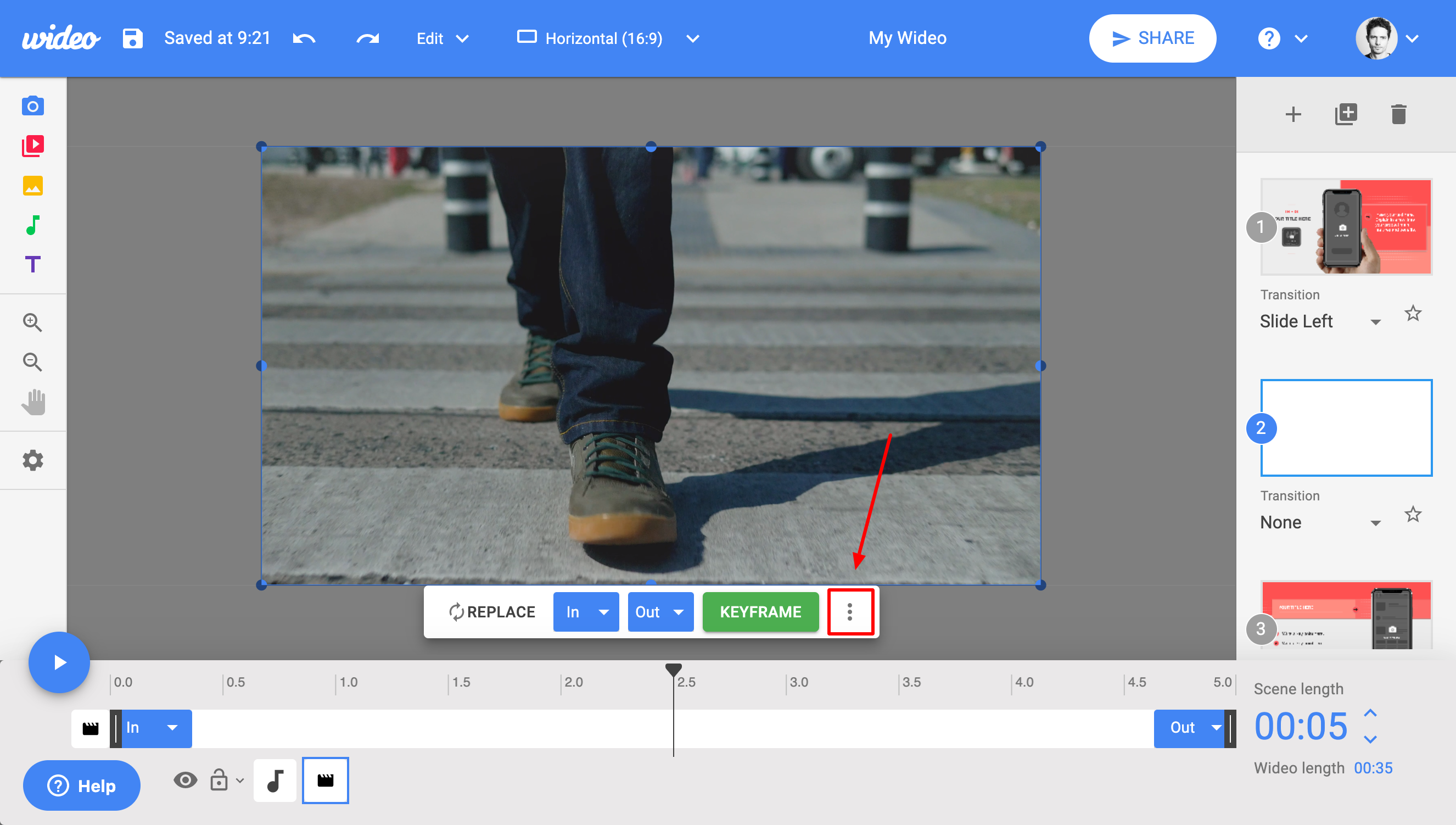Open the video library in the sidebar
This screenshot has height=825, width=1456.
(33, 146)
